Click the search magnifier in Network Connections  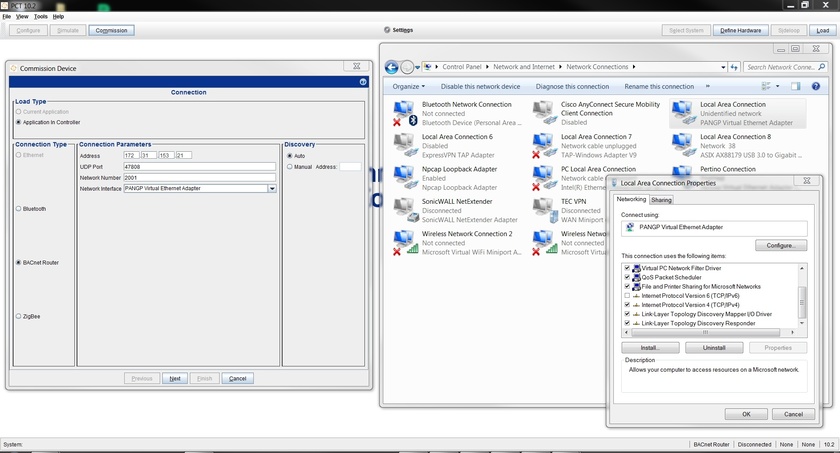coord(822,67)
